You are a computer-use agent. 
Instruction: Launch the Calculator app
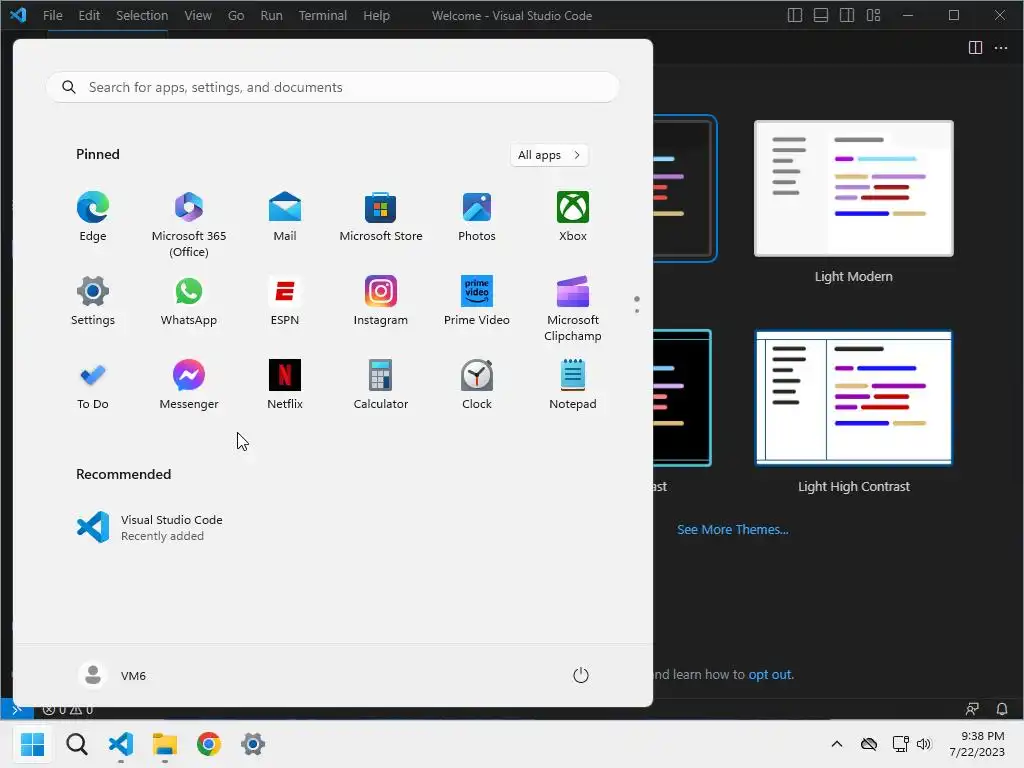click(381, 385)
